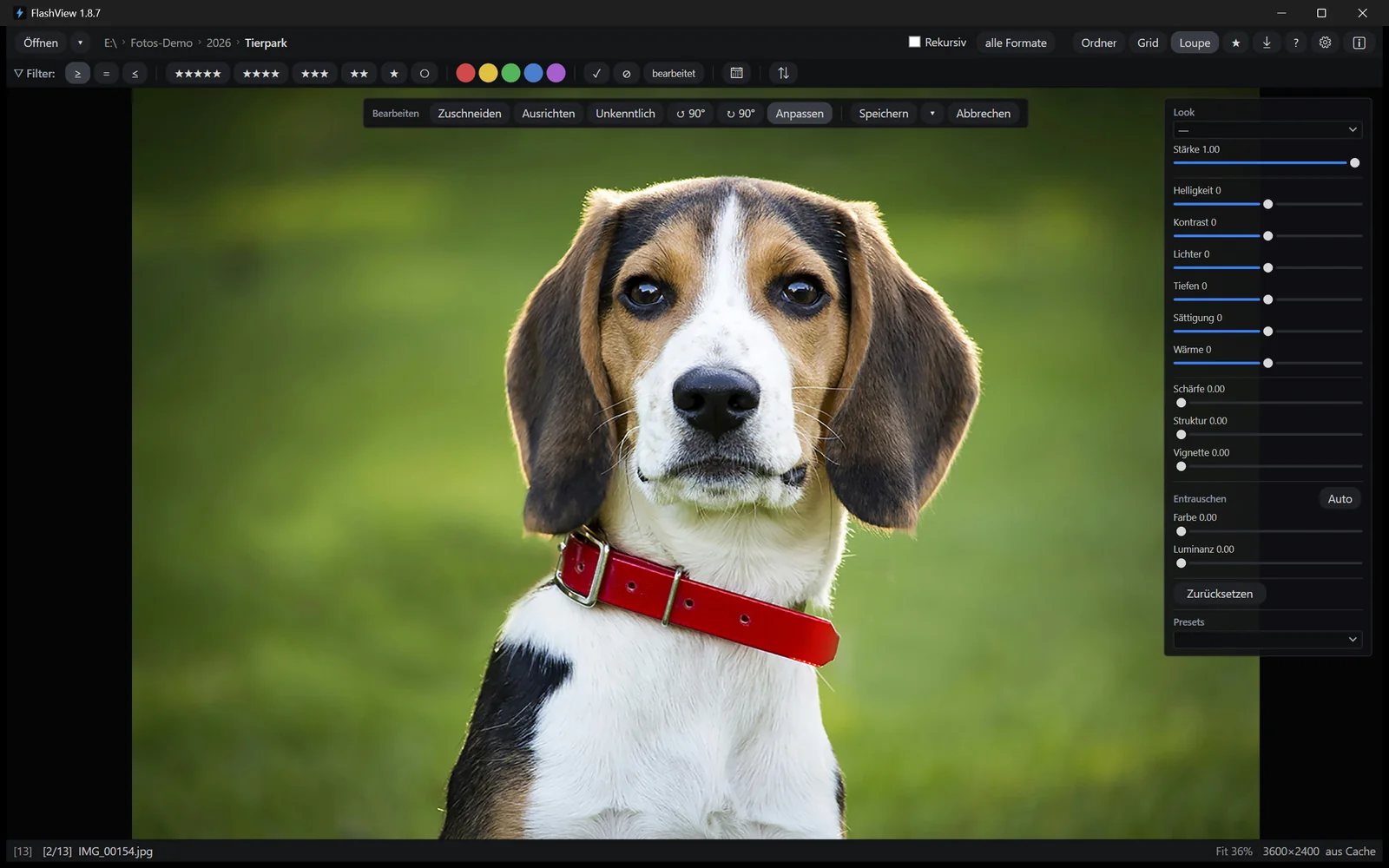Click the Kontrast slider handle
This screenshot has height=868, width=1389.
pyautogui.click(x=1267, y=236)
